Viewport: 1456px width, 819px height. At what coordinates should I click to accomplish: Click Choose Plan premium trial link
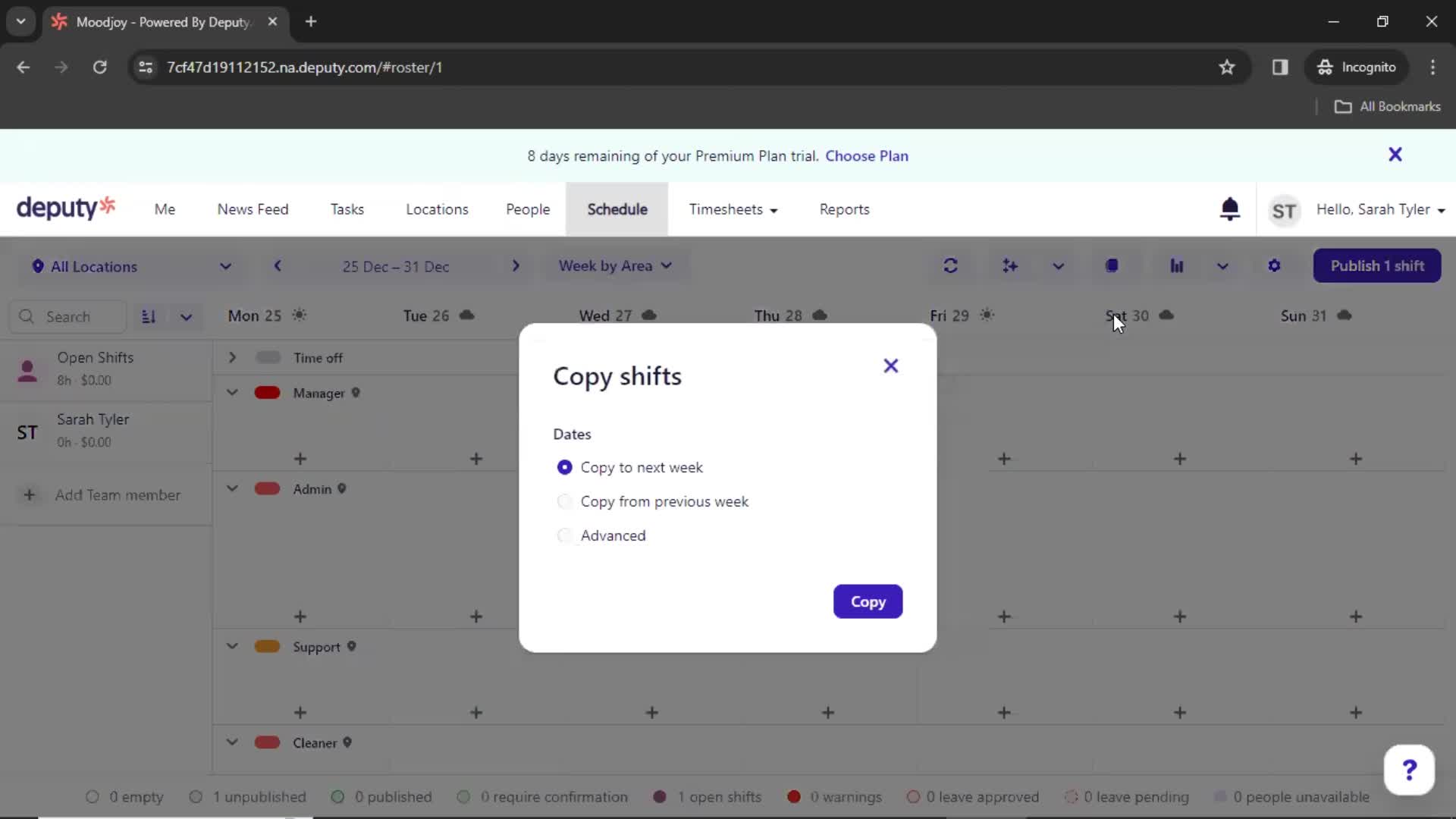click(866, 156)
